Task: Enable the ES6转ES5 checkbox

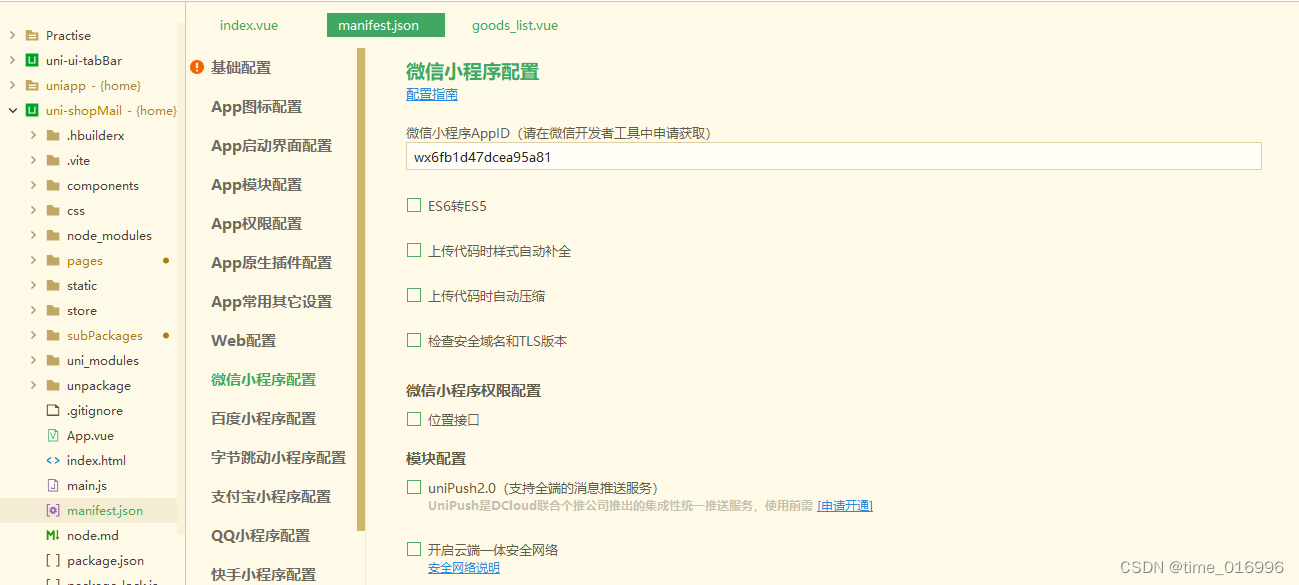Action: (x=414, y=205)
